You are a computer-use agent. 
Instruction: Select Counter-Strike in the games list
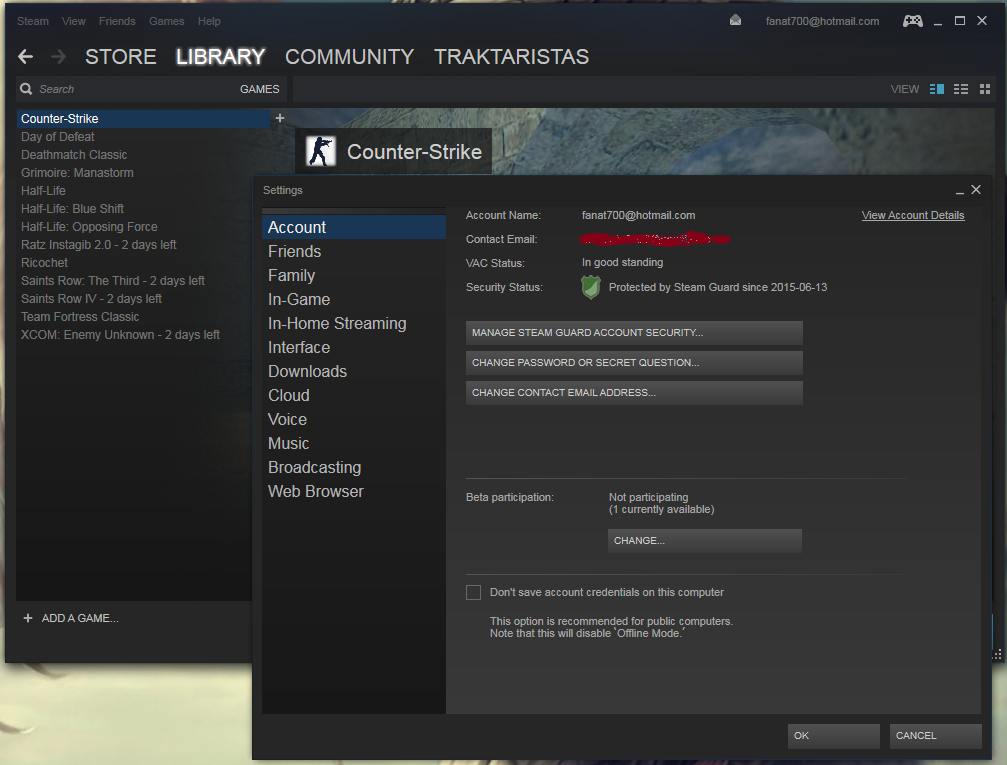coord(143,119)
